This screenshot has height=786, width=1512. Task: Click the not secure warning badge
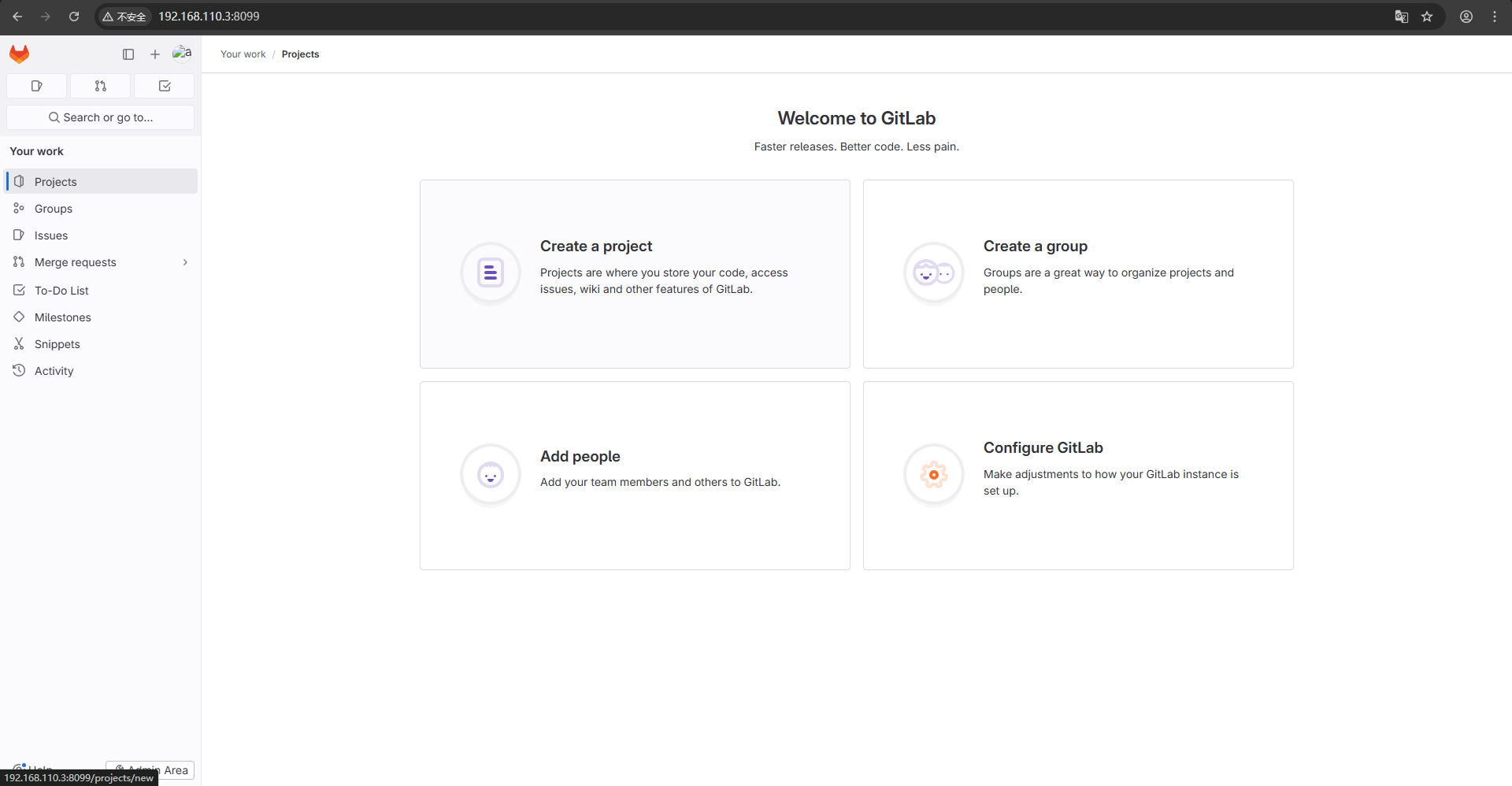click(x=124, y=17)
